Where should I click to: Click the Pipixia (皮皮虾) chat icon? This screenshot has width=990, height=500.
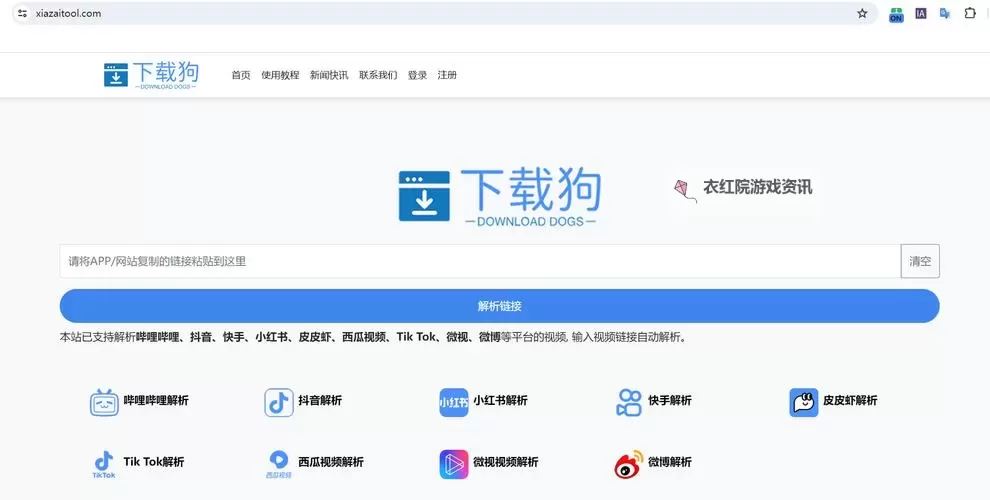click(x=804, y=402)
